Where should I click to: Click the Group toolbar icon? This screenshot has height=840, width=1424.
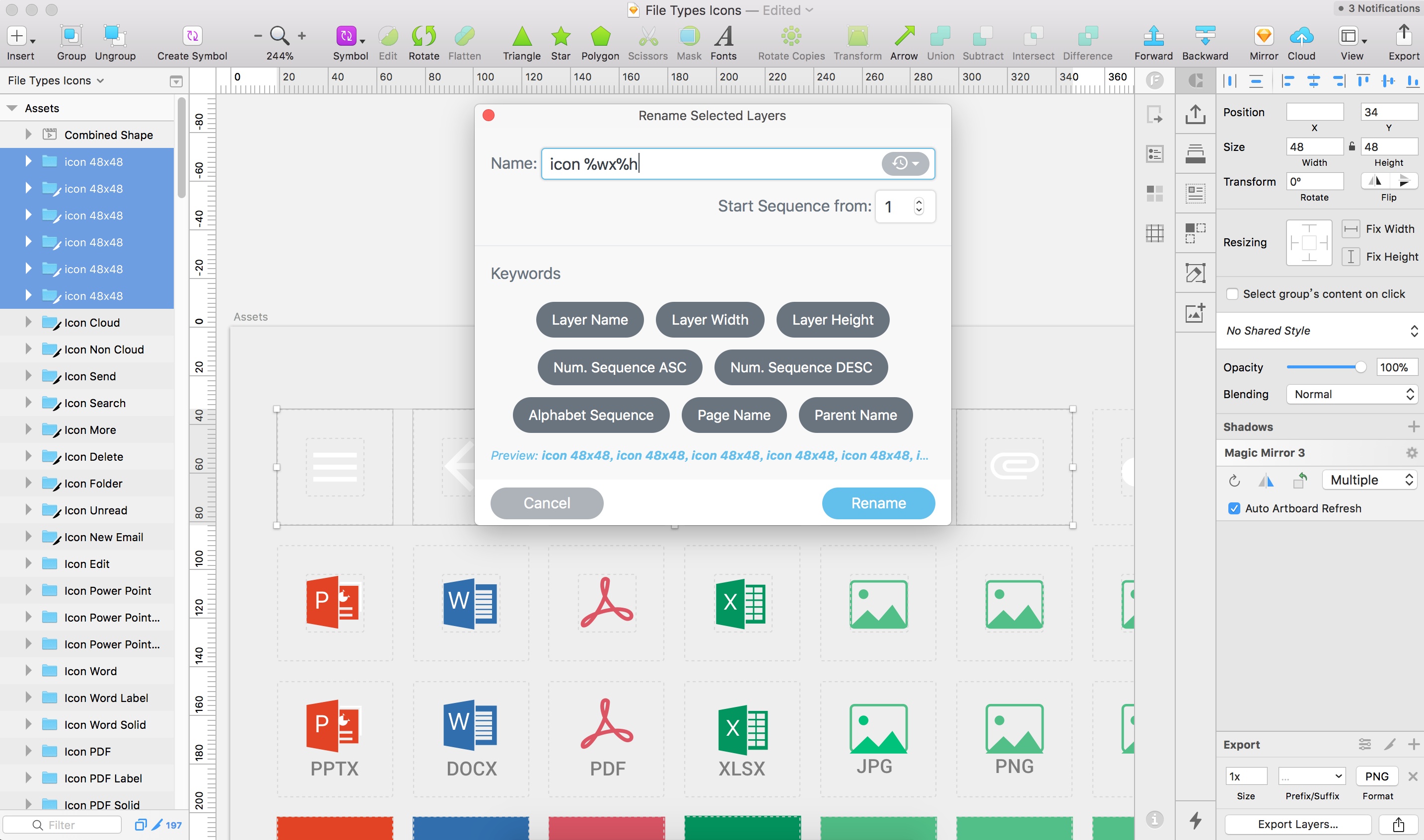click(x=71, y=36)
